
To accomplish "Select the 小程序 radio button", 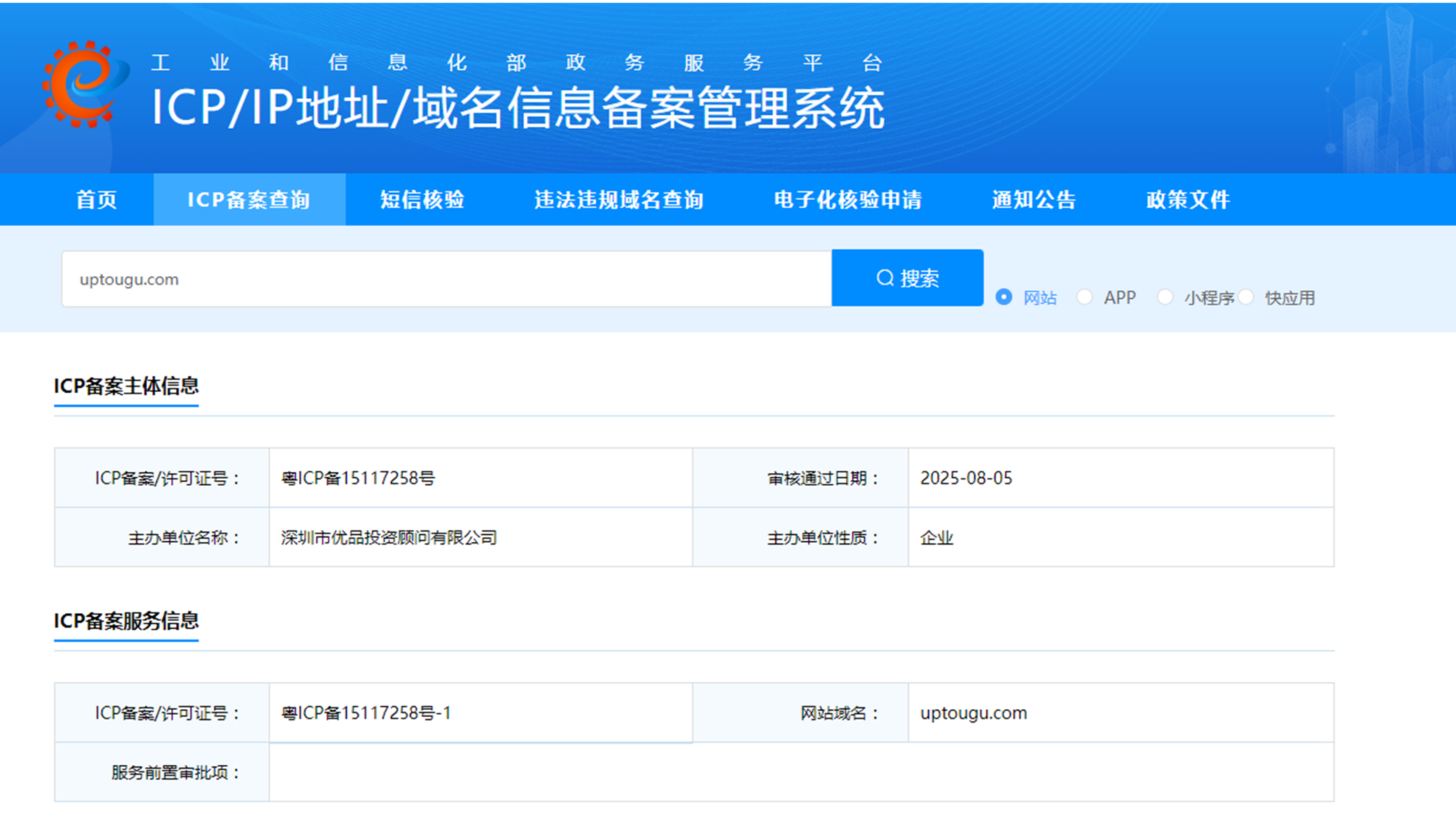I will coord(1165,297).
